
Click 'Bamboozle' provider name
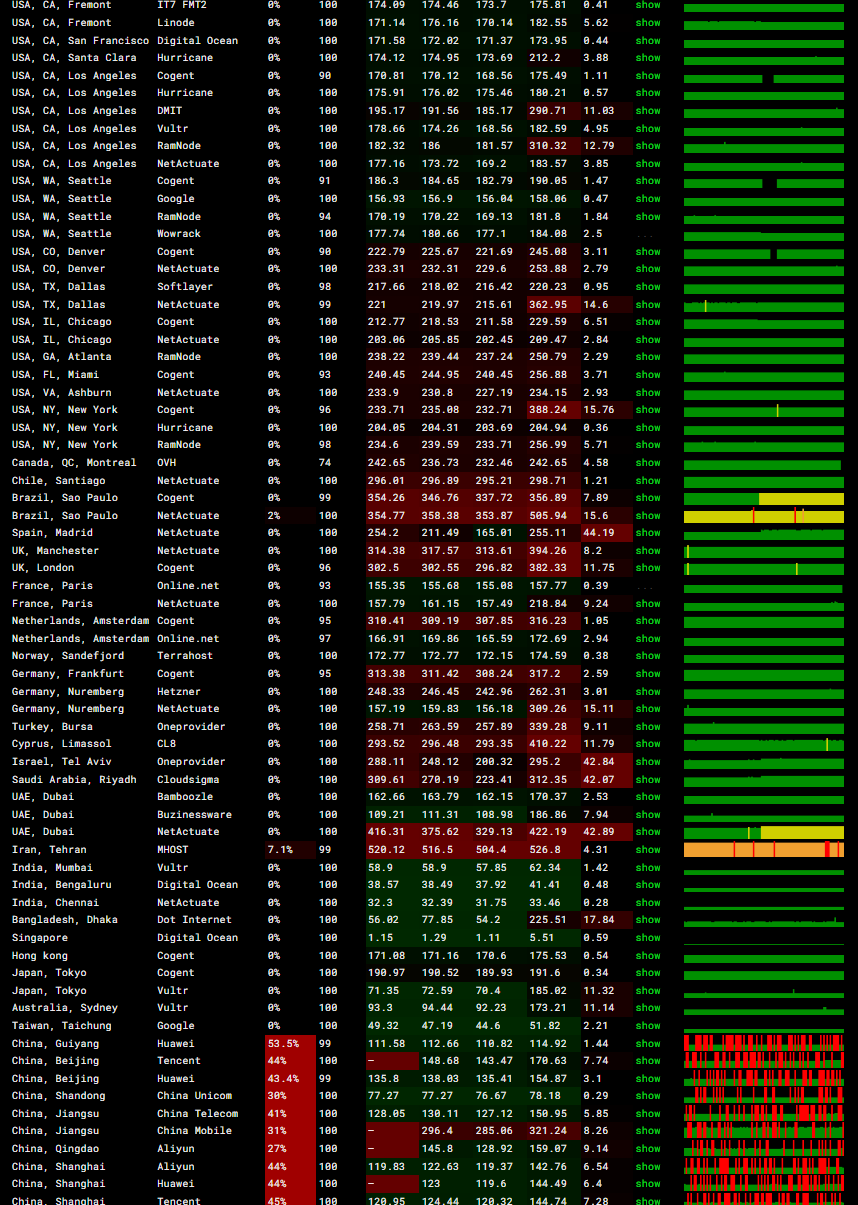(x=185, y=797)
